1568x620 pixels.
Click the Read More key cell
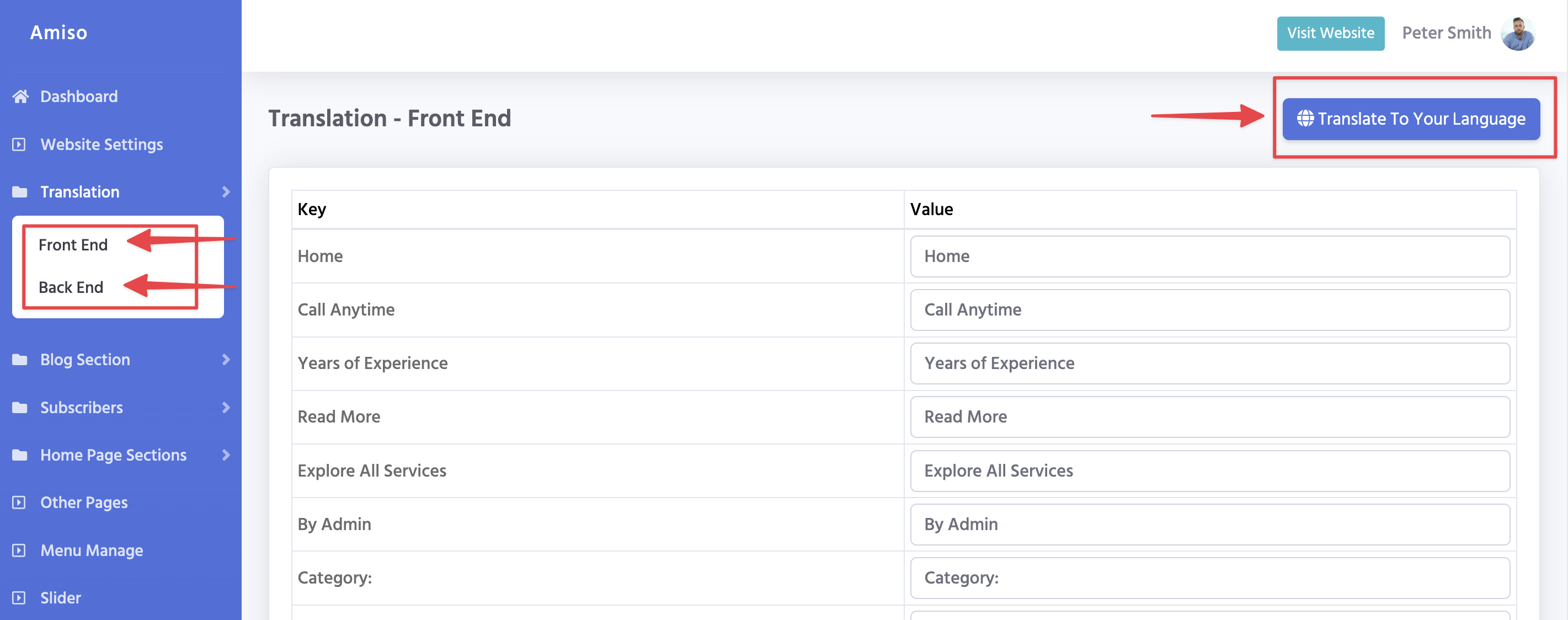click(x=598, y=417)
